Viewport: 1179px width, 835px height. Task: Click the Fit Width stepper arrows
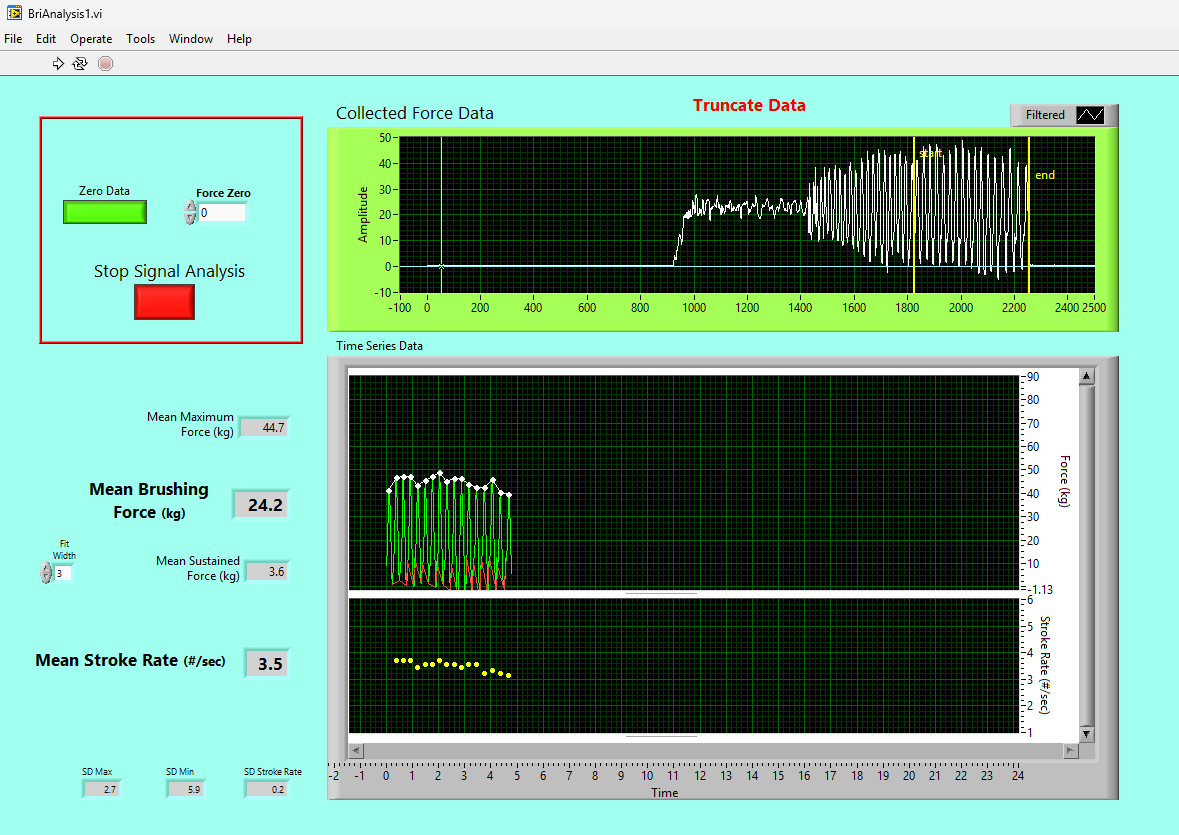tap(46, 574)
